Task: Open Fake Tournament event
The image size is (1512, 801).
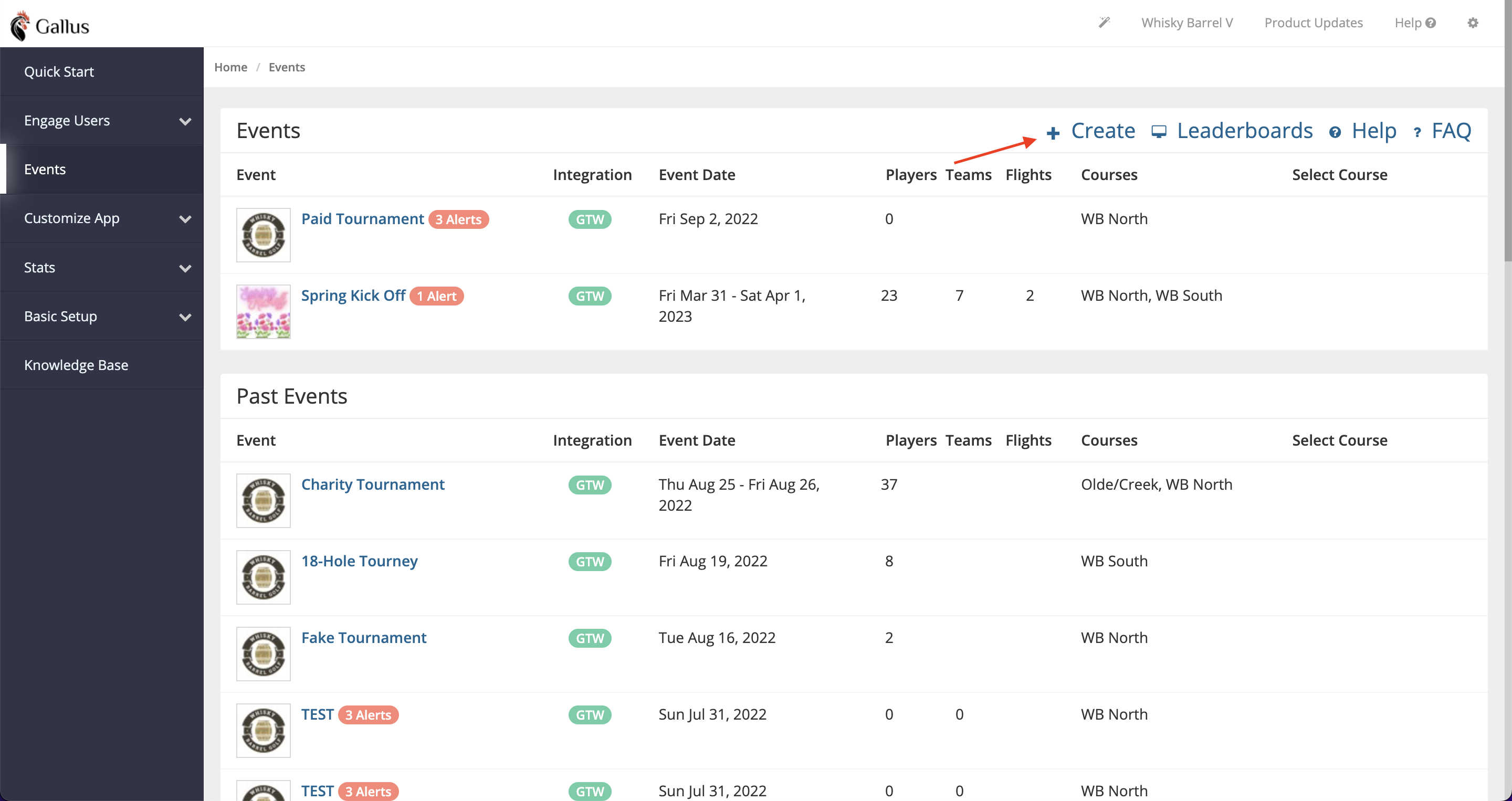Action: pyautogui.click(x=363, y=637)
